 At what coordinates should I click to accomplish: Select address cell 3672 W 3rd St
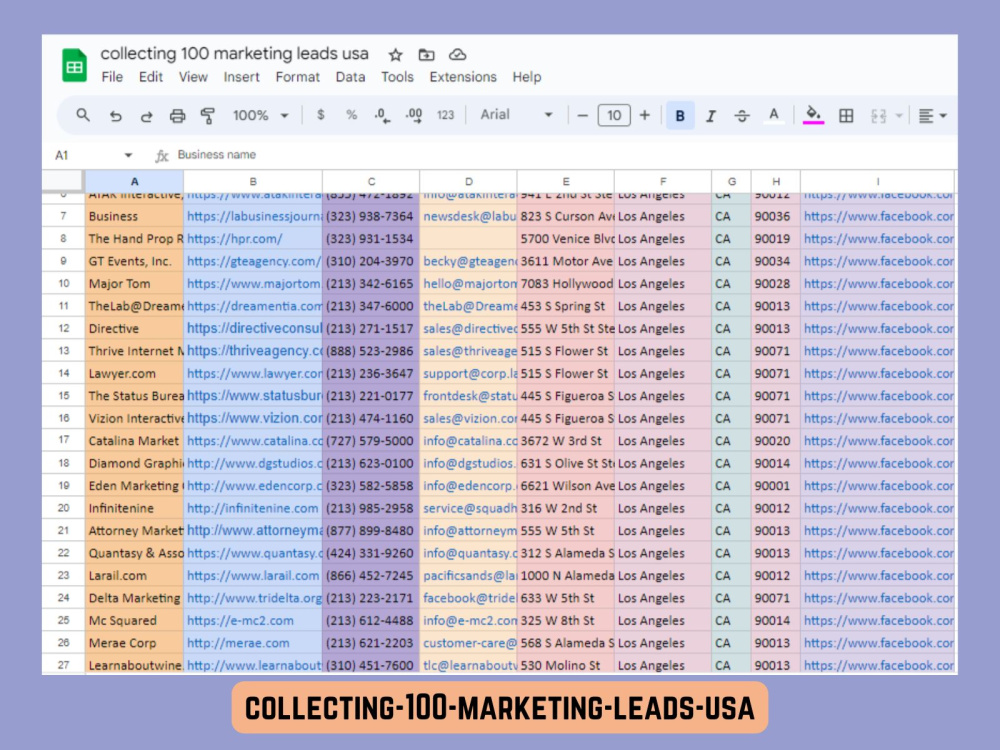coord(566,441)
